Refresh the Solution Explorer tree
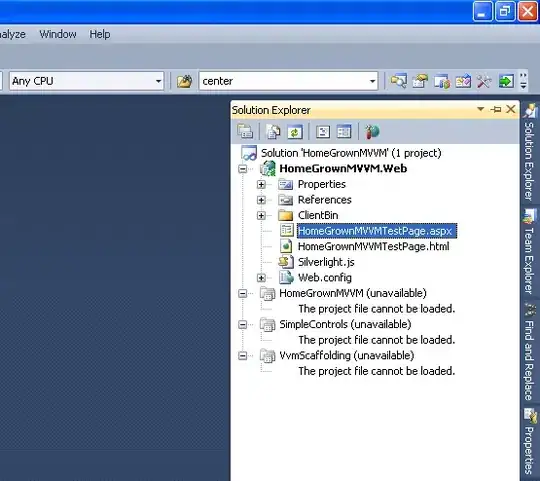This screenshot has height=481, width=540. pos(294,132)
